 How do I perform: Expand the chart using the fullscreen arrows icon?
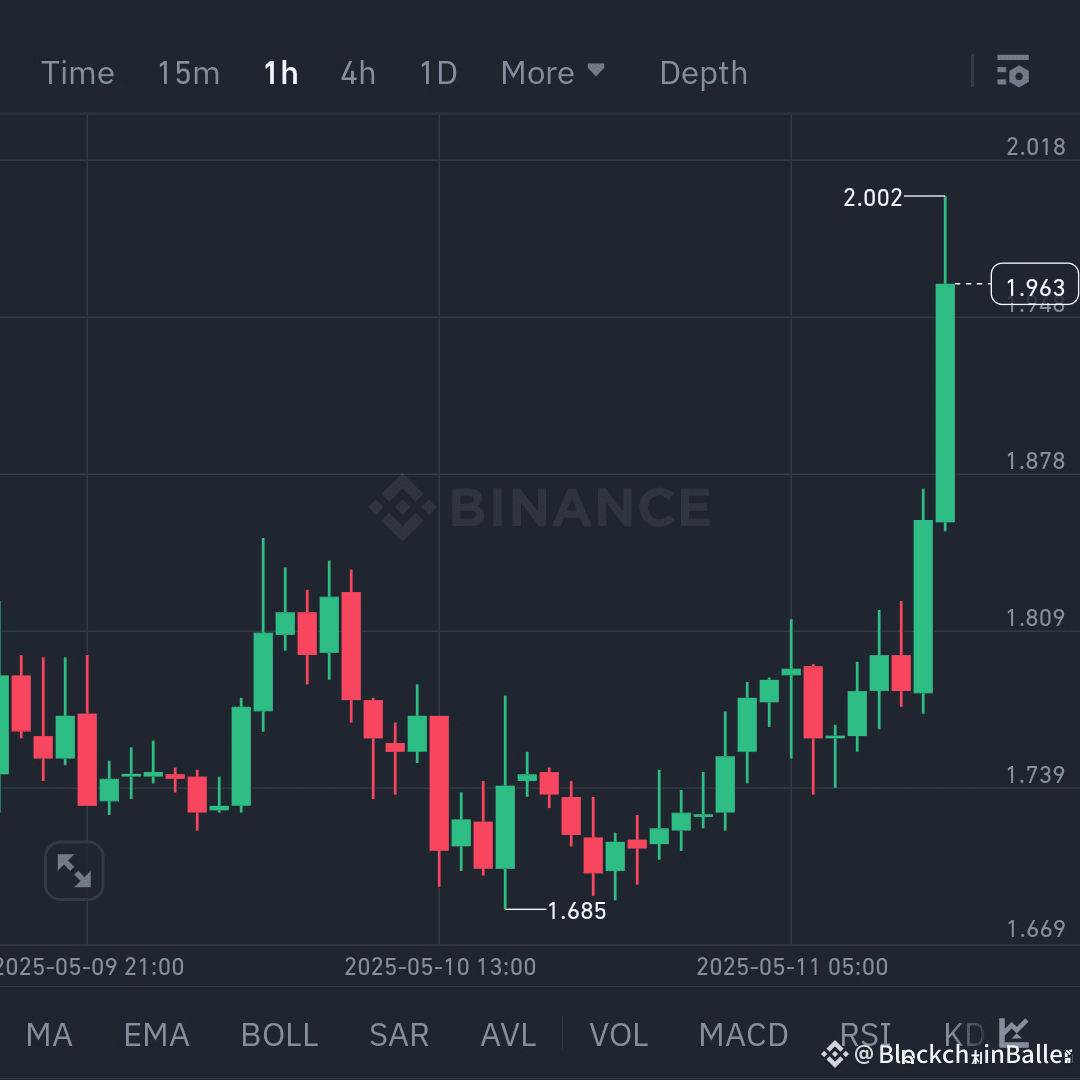click(73, 870)
